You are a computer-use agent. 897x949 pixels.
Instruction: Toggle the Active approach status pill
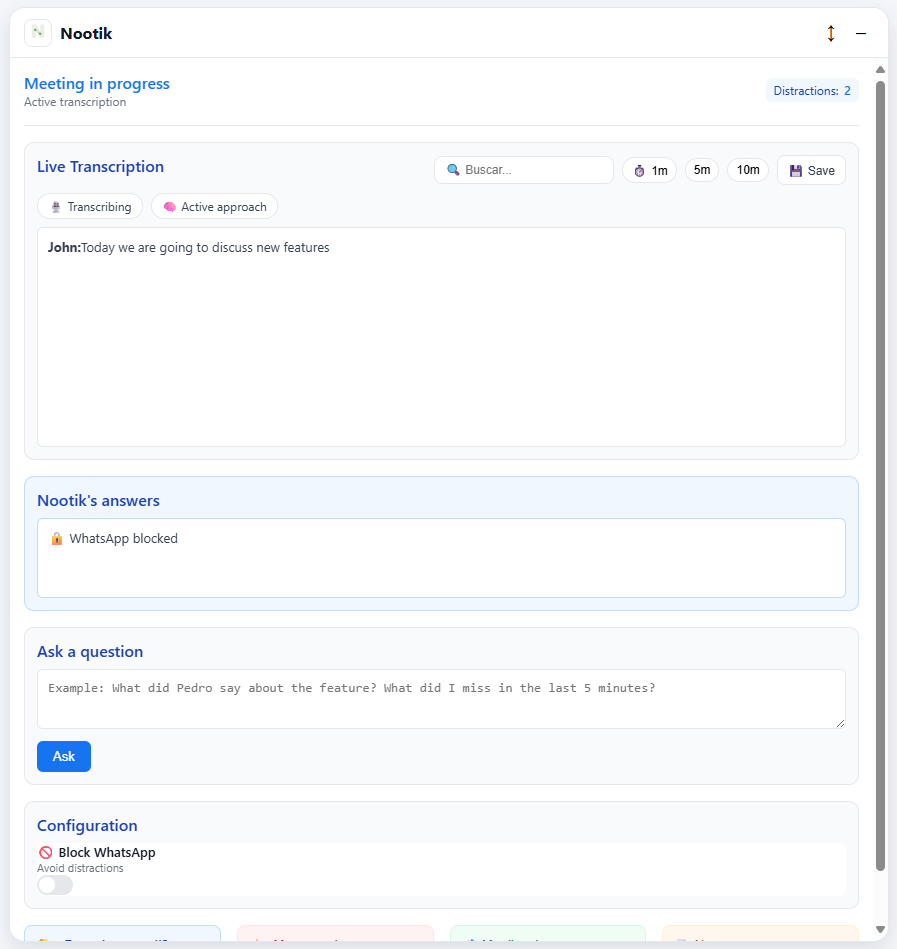click(214, 206)
